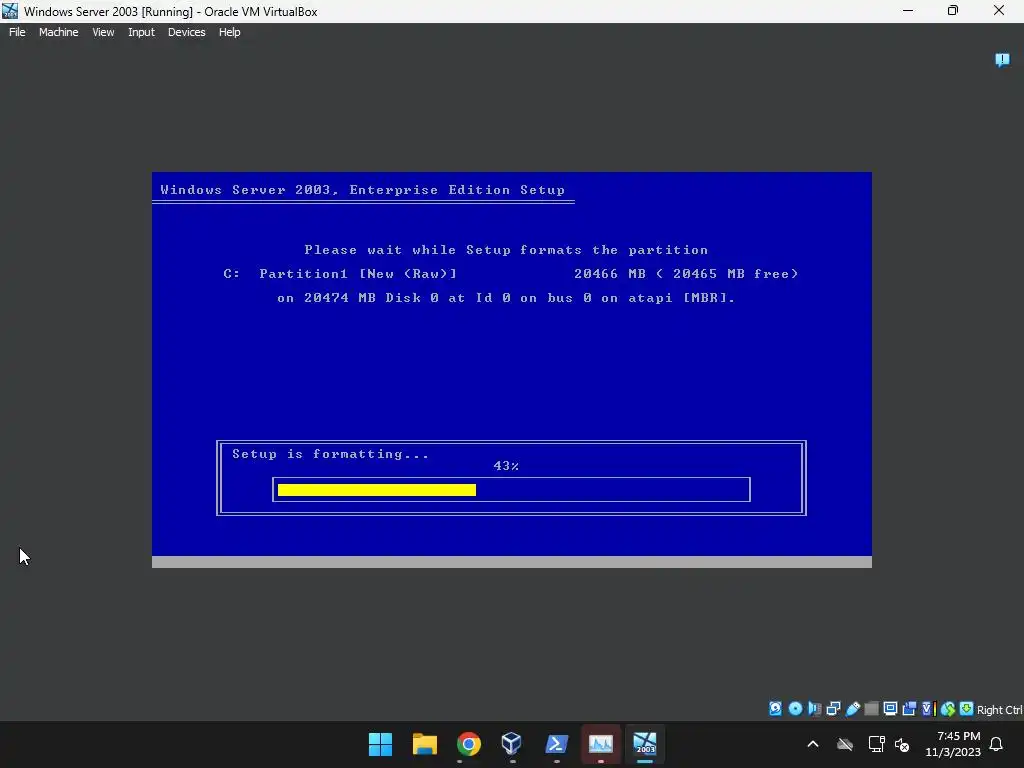Switch to VirtualBox Manager on the taskbar
Viewport: 1024px width, 768px height.
coord(512,744)
